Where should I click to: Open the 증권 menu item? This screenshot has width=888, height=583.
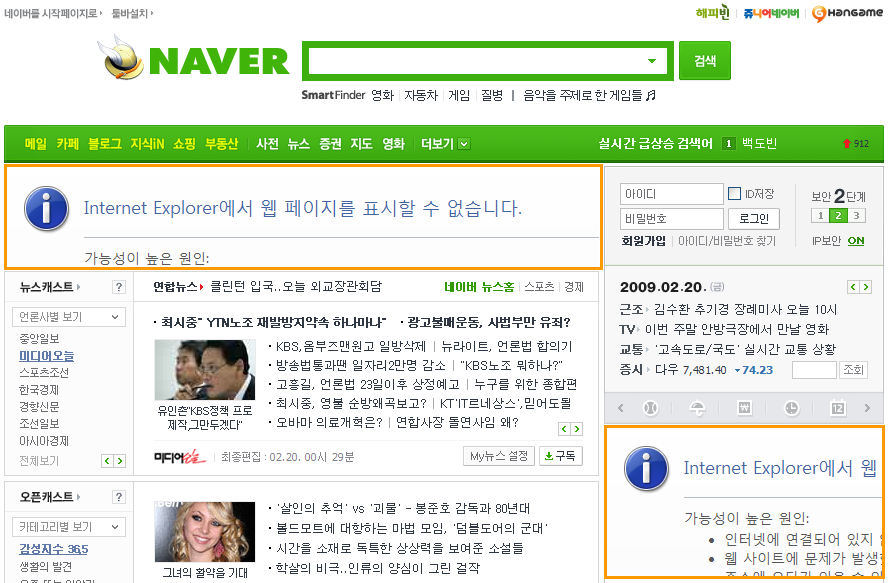coord(330,144)
